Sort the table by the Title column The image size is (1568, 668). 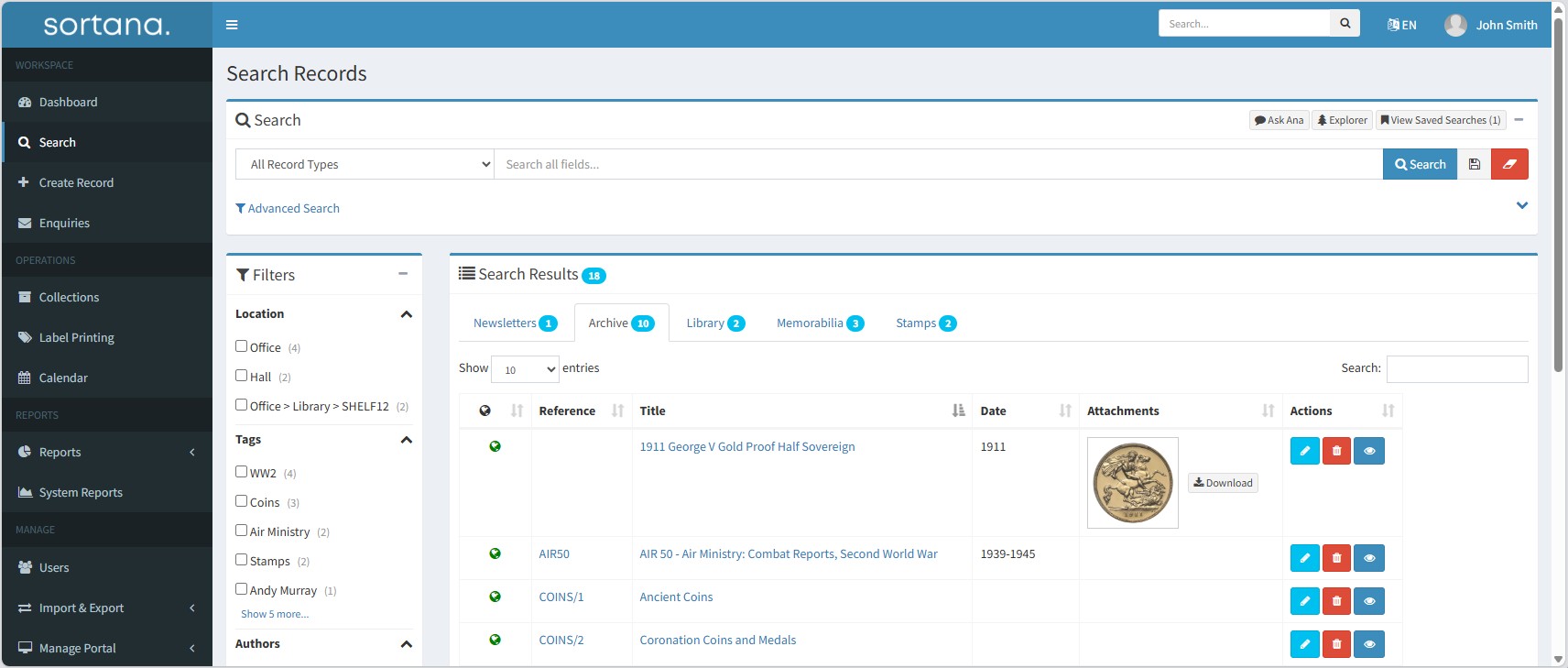tap(801, 411)
